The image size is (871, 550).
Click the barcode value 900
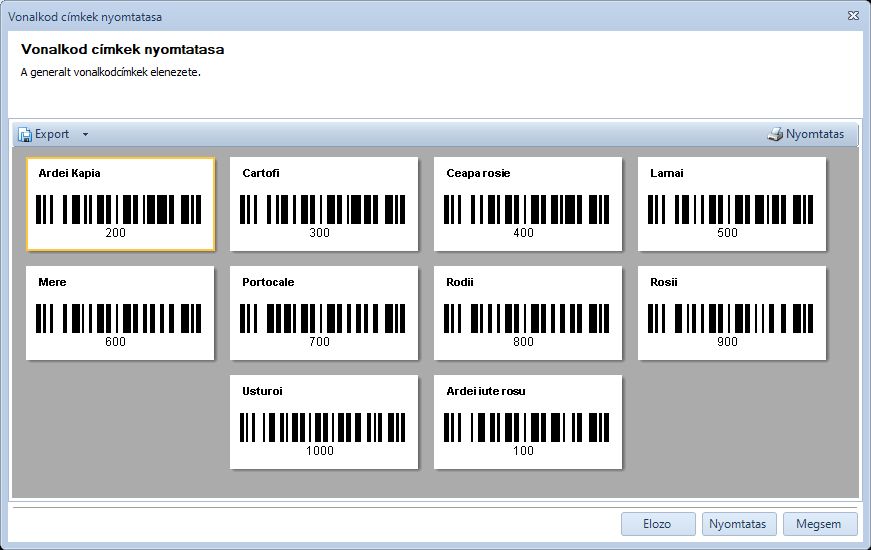[x=727, y=342]
